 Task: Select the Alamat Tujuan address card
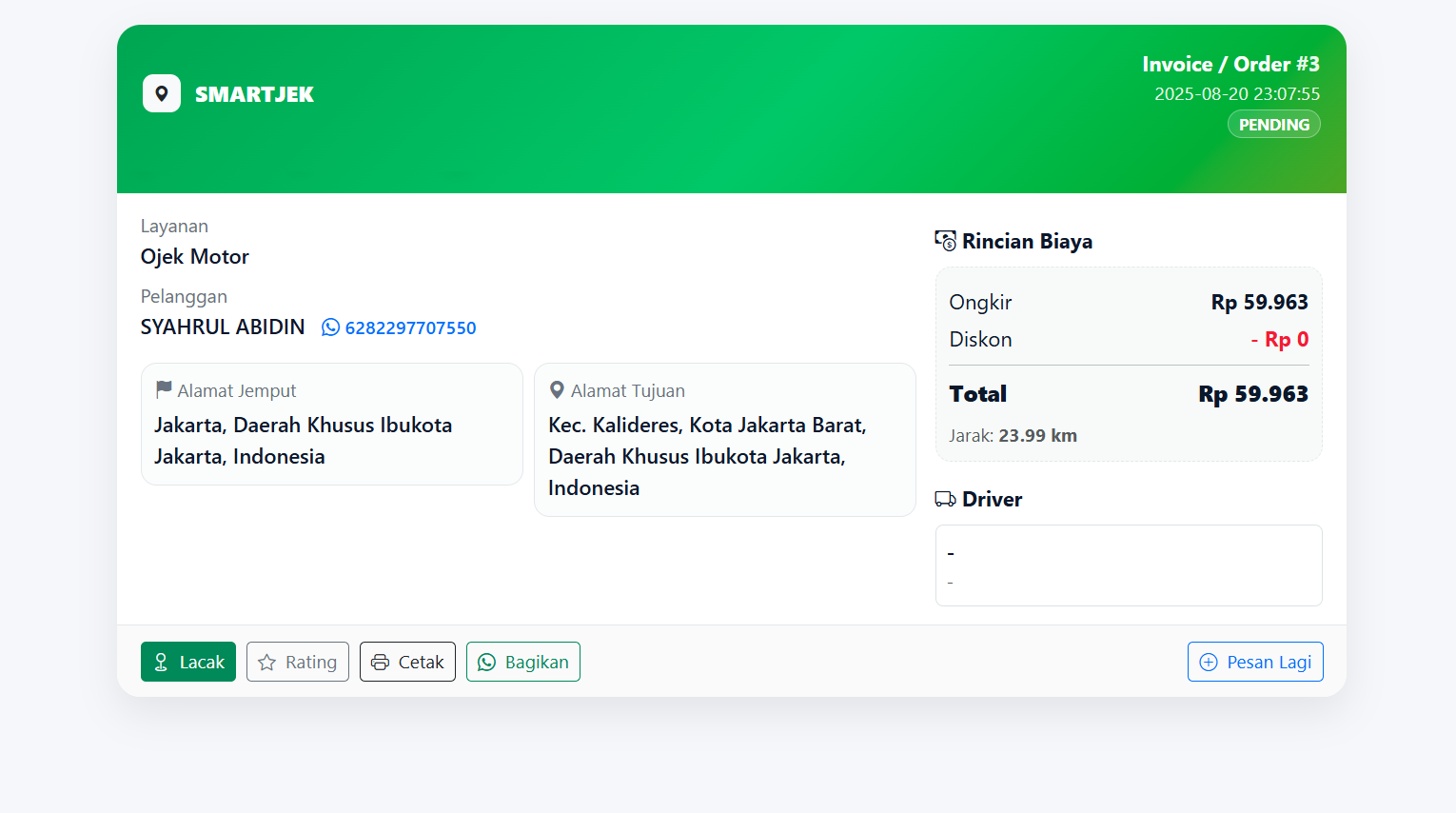click(x=724, y=440)
